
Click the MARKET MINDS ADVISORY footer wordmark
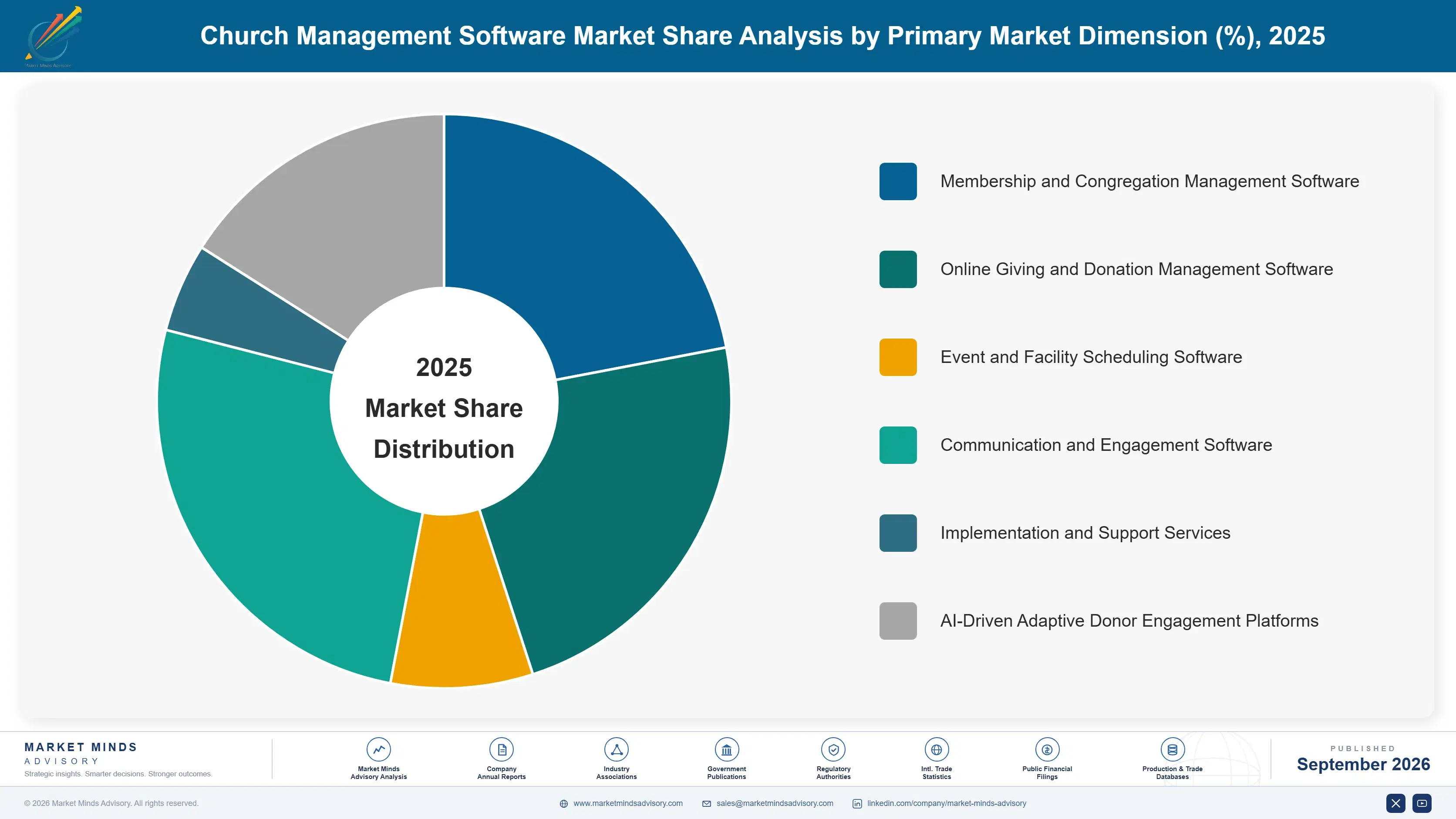81,753
